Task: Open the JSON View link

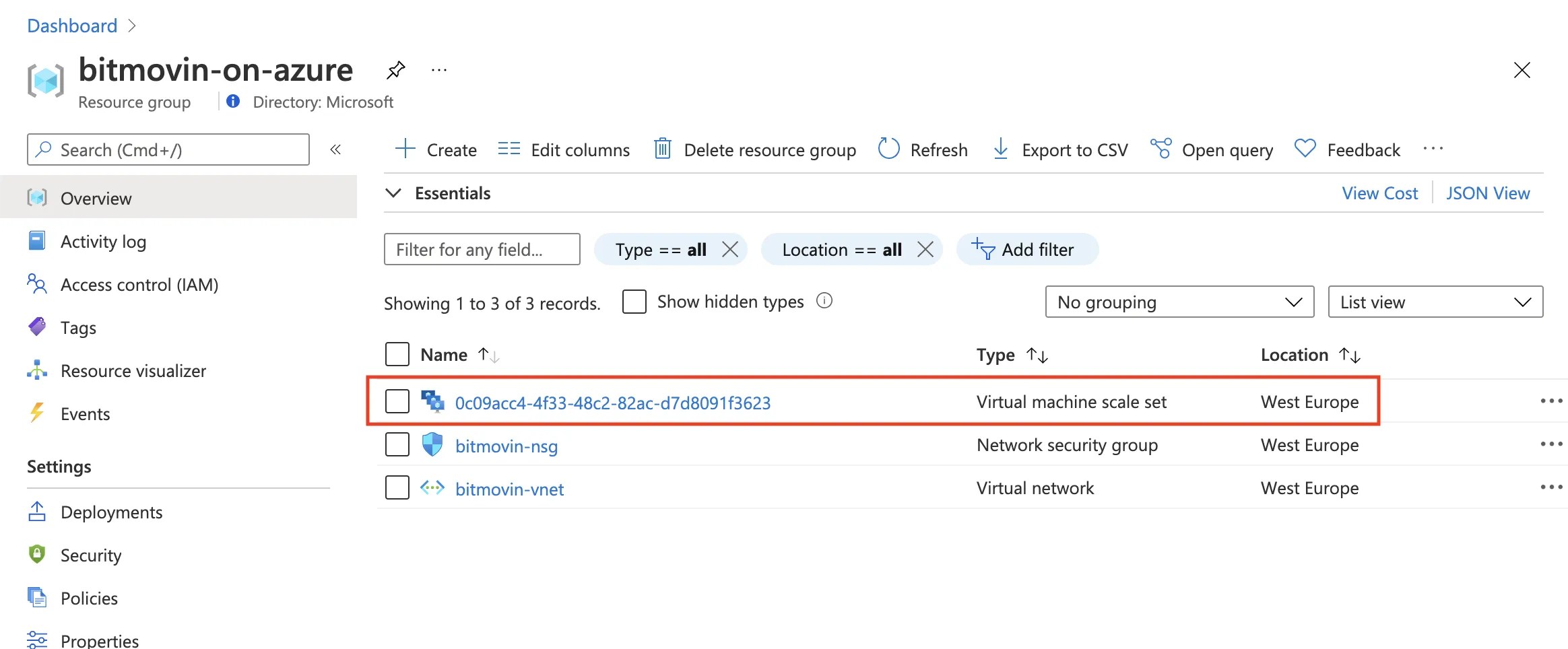Action: (1488, 193)
